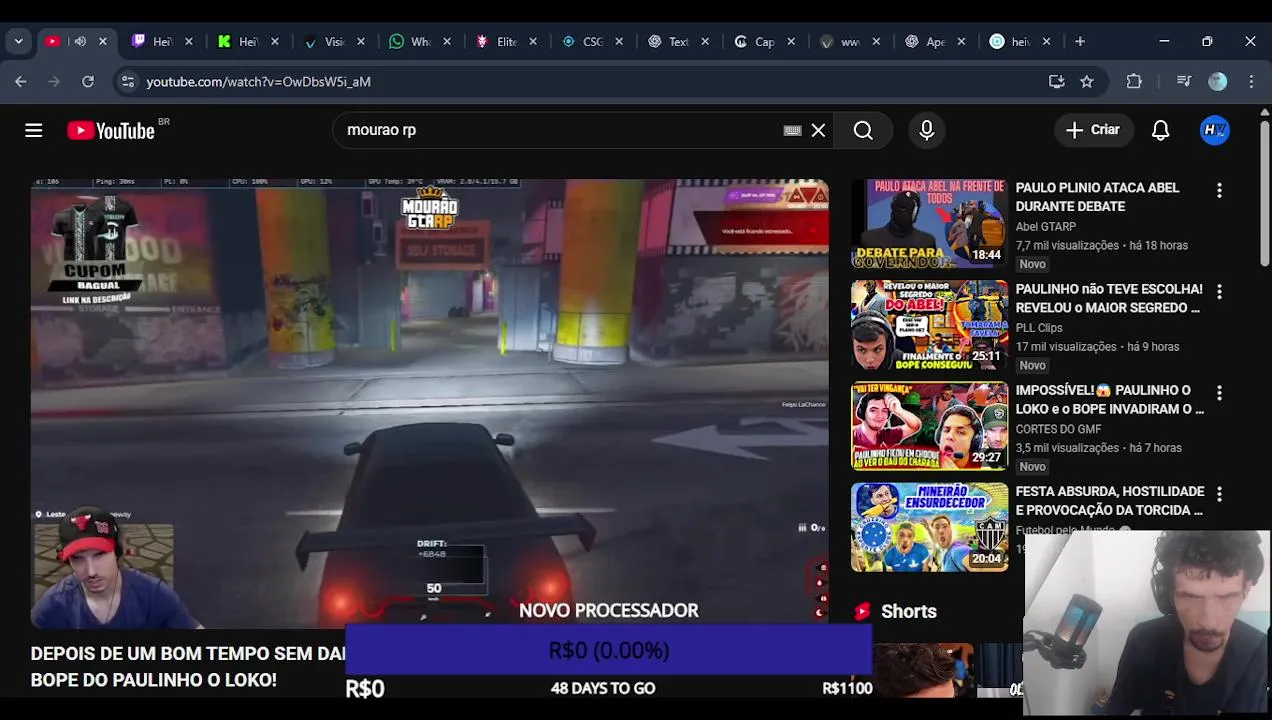This screenshot has height=720, width=1272.
Task: Close the Ape tab
Action: [x=961, y=41]
